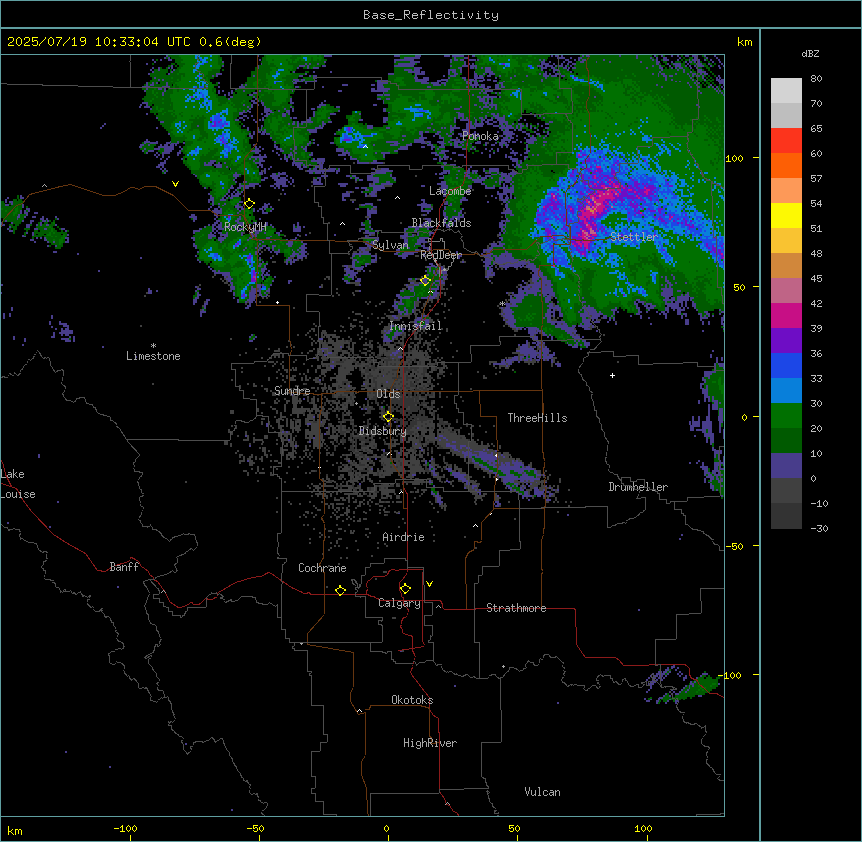The height and width of the screenshot is (842, 862).
Task: Click the Cochrane town label
Action: [322, 568]
